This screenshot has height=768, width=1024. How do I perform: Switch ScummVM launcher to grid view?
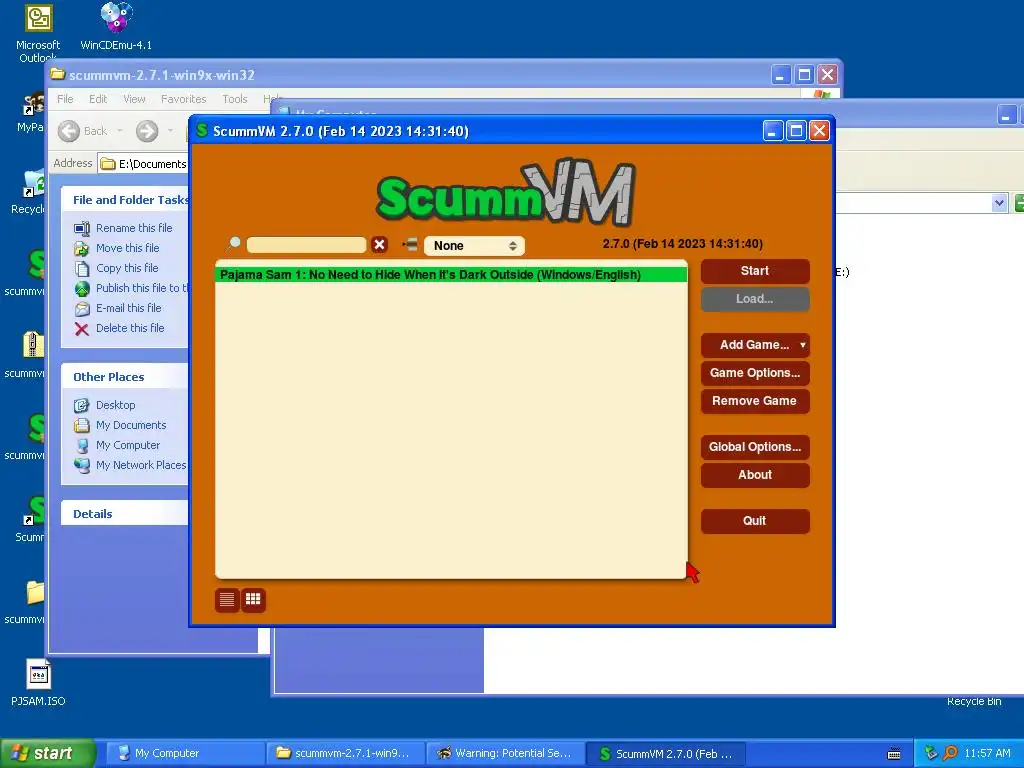(x=253, y=600)
